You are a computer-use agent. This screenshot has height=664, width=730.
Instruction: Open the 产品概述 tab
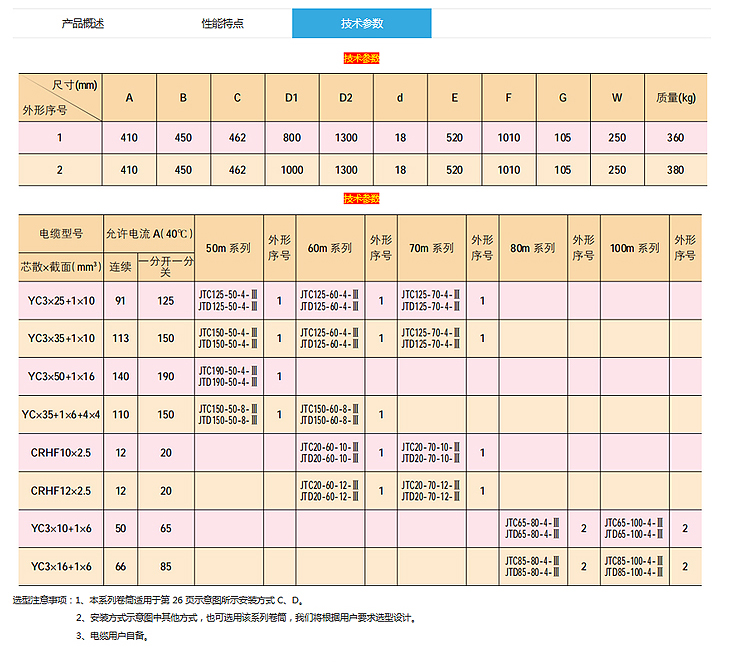(x=82, y=23)
